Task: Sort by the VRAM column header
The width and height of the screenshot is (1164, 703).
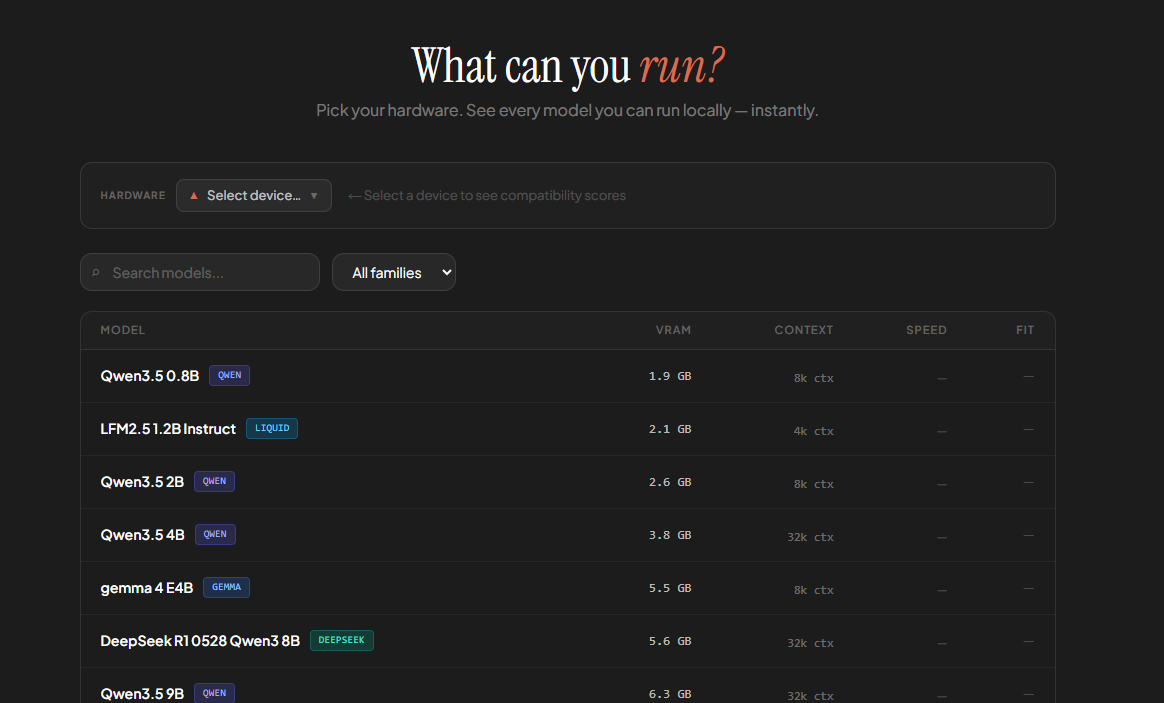Action: pyautogui.click(x=673, y=330)
